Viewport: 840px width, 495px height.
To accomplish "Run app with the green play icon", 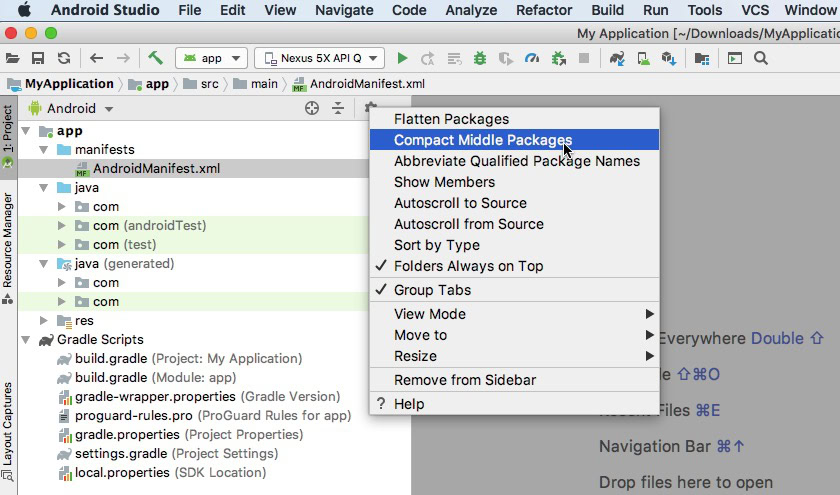I will coord(402,58).
